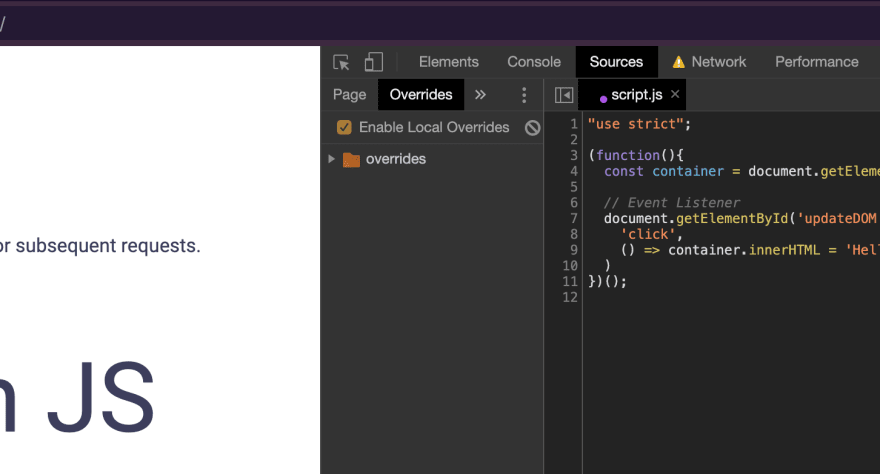Click 'getElementById' on line 7
880x474 pixels.
pos(732,218)
